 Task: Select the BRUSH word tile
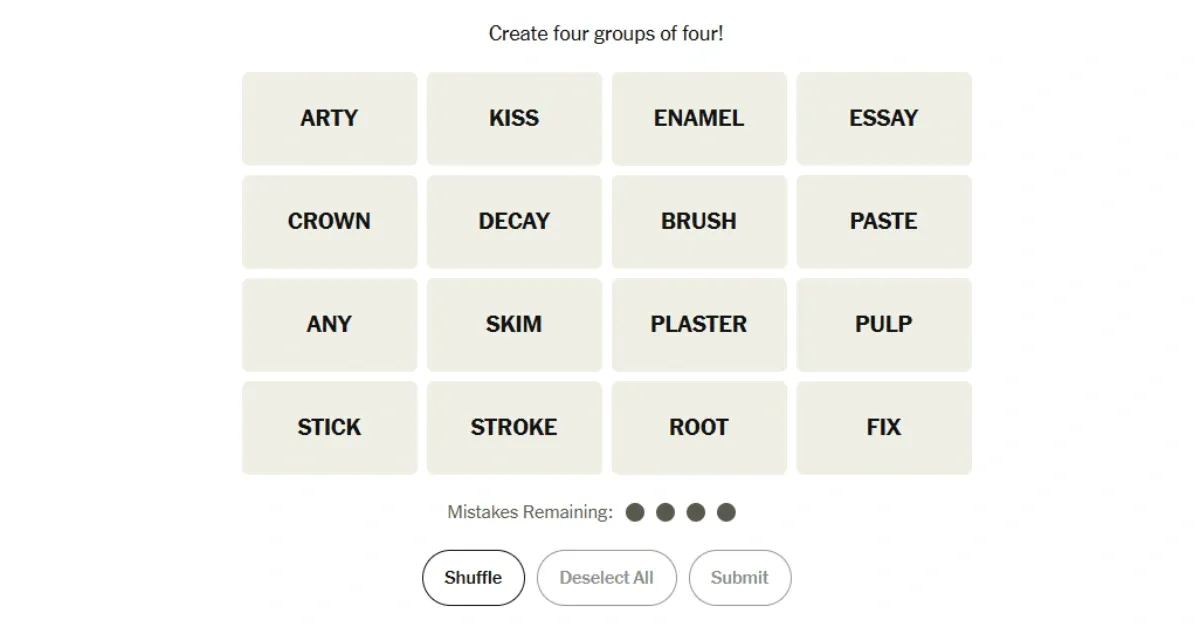coord(699,221)
